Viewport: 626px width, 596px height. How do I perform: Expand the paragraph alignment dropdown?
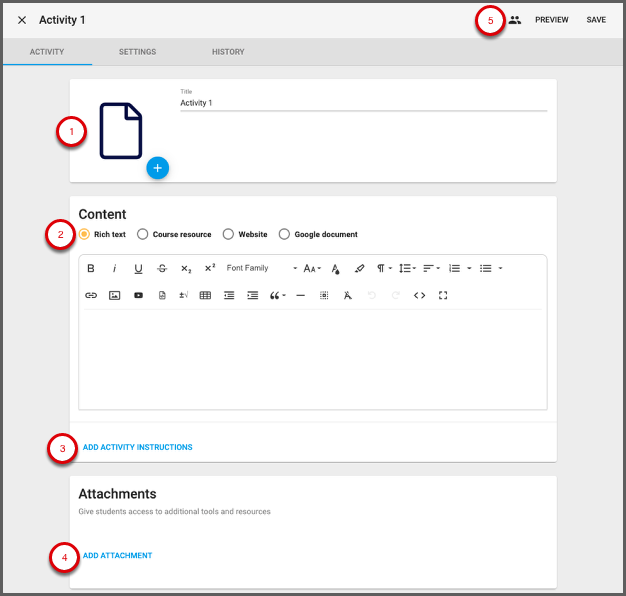[x=431, y=268]
